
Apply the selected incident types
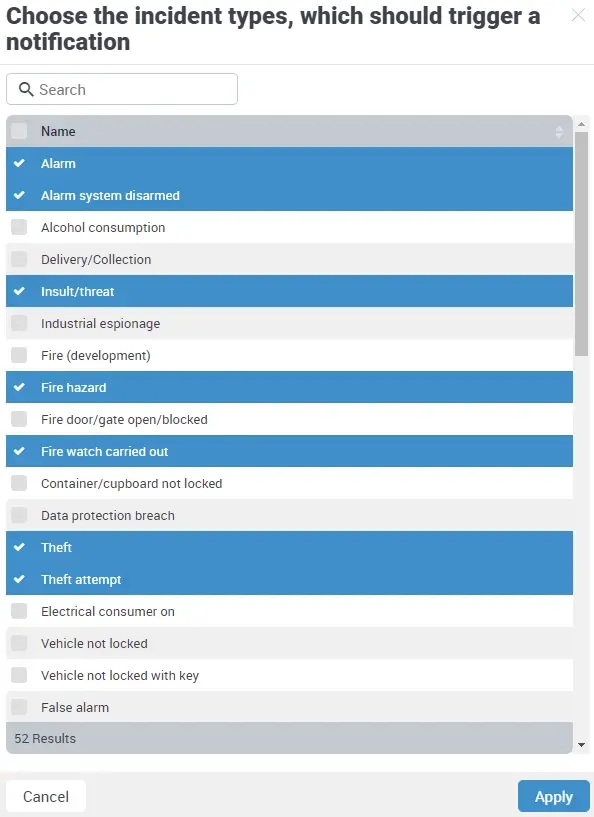(553, 796)
